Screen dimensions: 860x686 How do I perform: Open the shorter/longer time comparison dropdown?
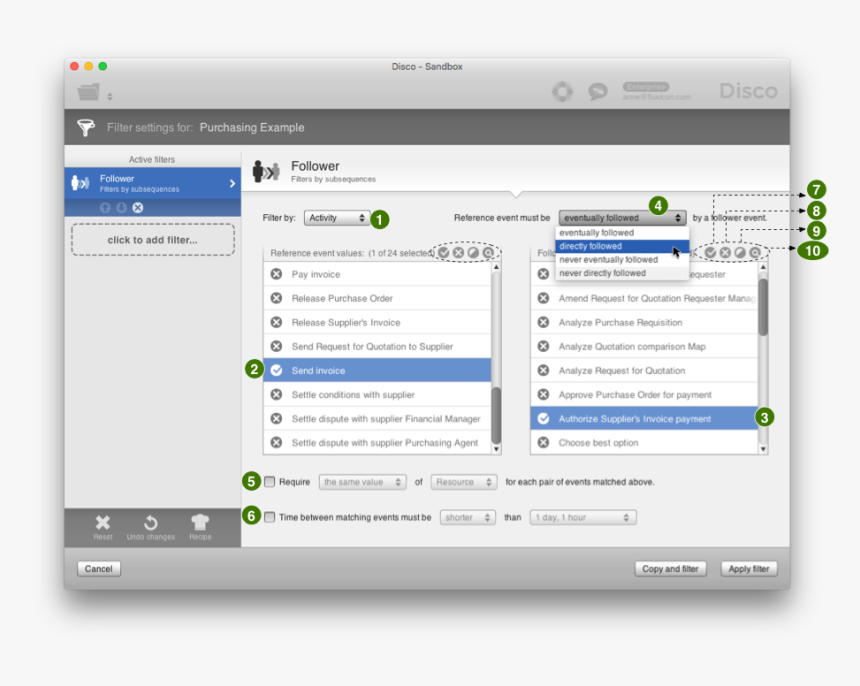click(x=468, y=518)
